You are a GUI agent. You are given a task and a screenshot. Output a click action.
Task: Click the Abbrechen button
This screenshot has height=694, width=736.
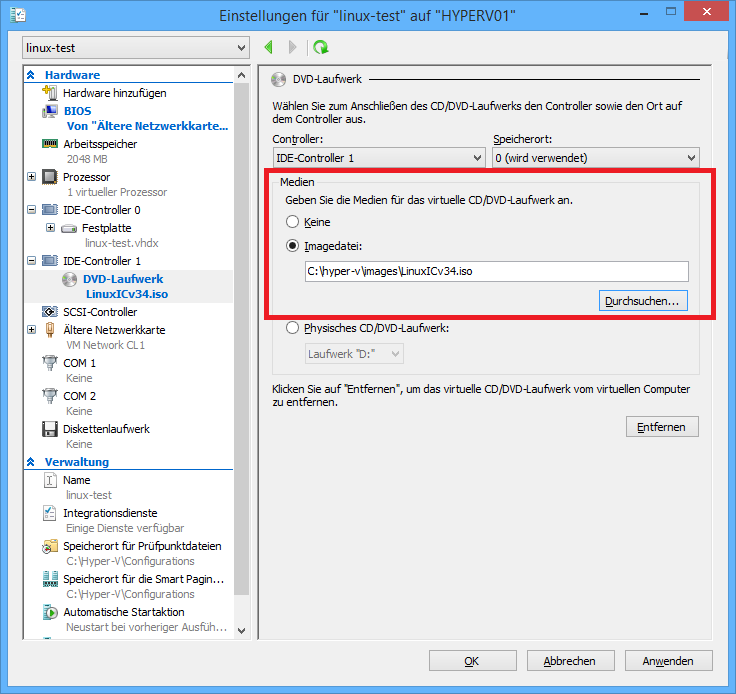click(x=570, y=661)
